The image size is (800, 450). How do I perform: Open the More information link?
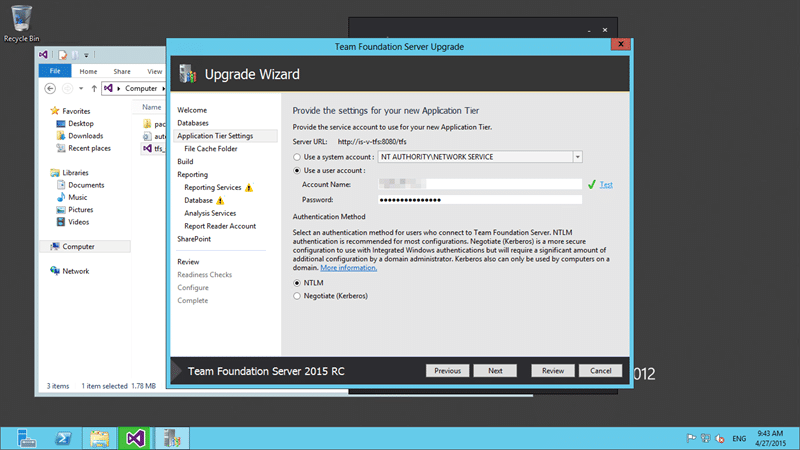(x=348, y=268)
